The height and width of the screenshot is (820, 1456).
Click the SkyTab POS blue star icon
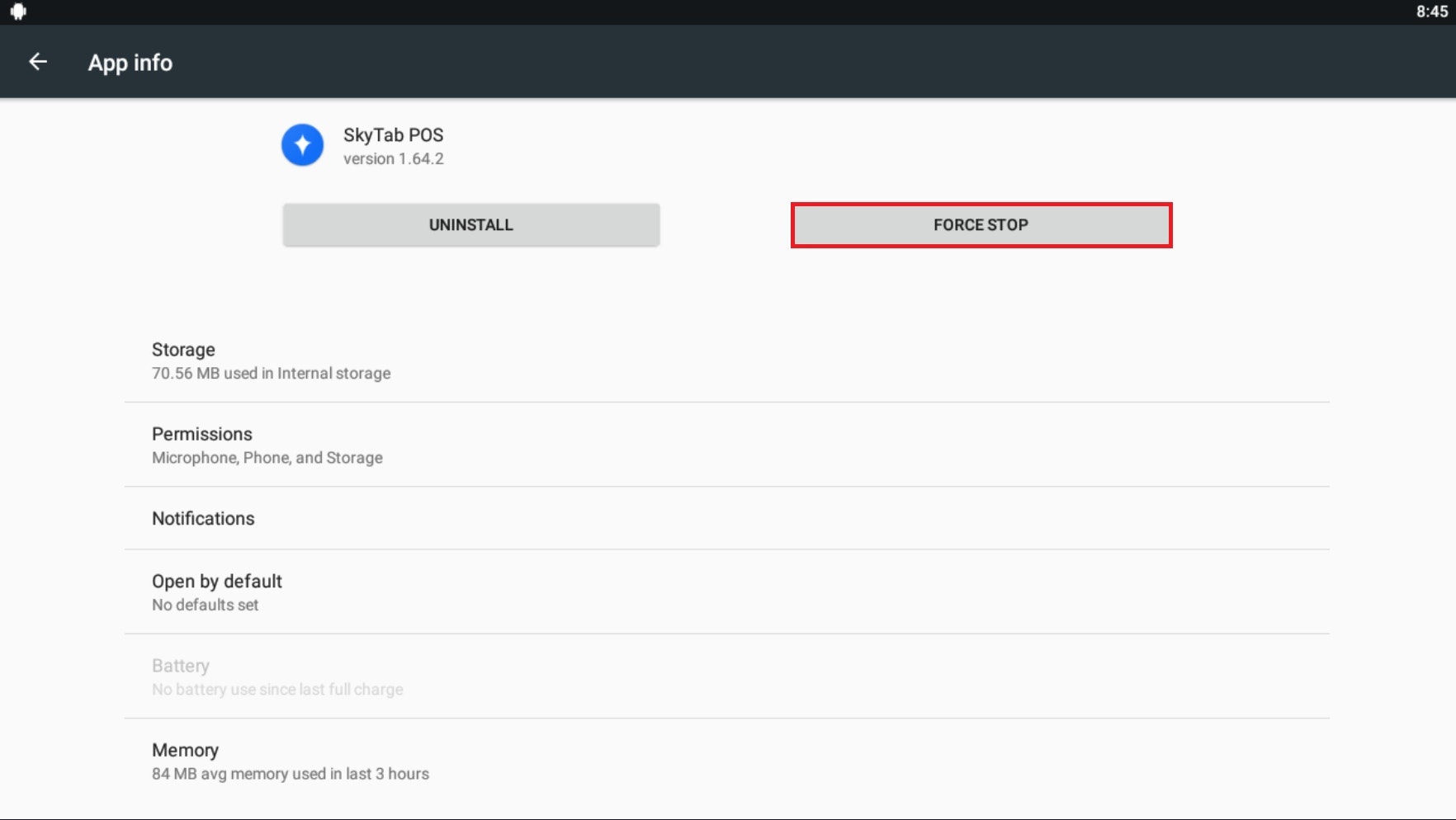pyautogui.click(x=302, y=145)
